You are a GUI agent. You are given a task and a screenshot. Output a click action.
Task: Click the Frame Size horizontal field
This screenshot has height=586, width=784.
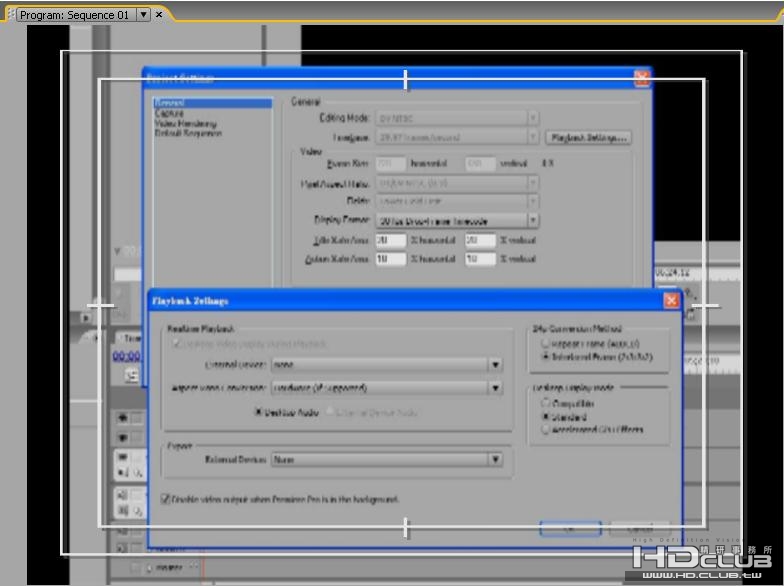tap(390, 164)
